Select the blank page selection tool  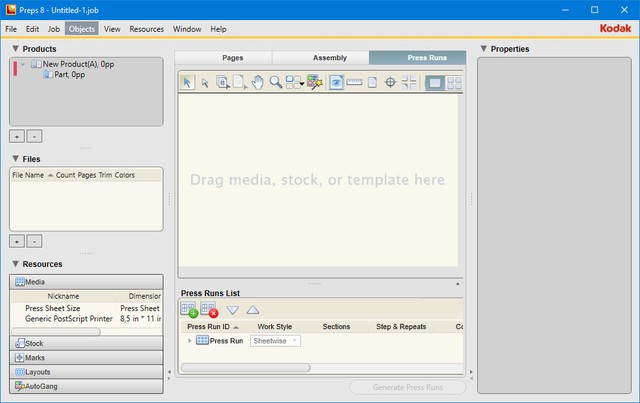[x=240, y=82]
